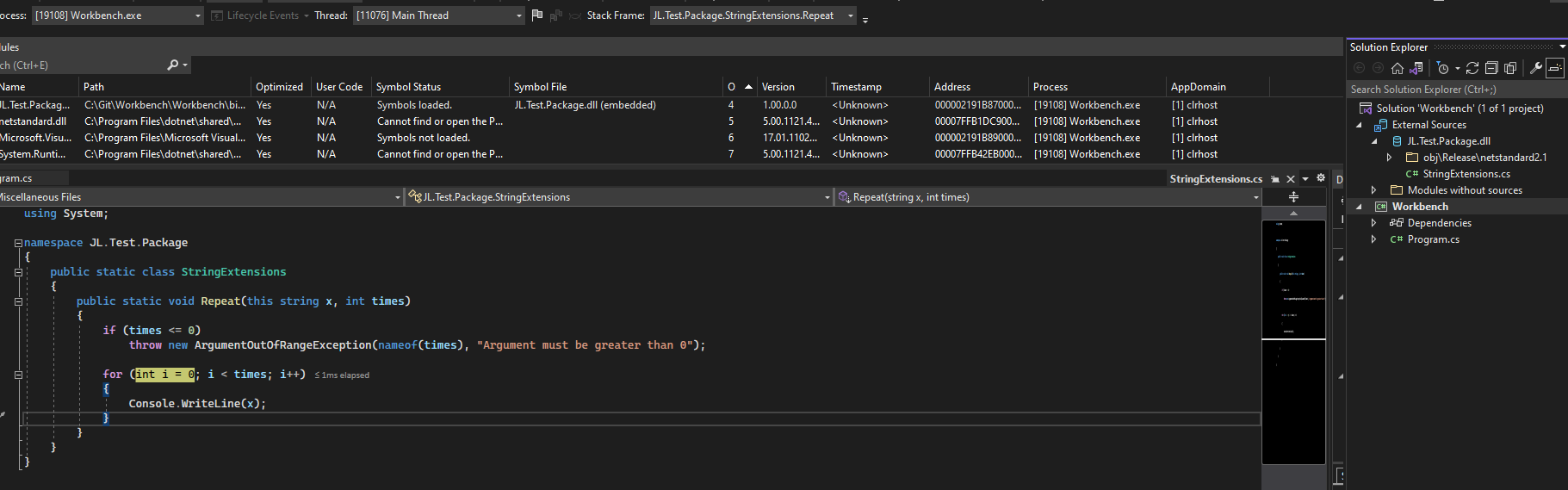This screenshot has width=1568, height=490.
Task: Switch to the StringExtensions.cs tab
Action: click(x=1216, y=179)
